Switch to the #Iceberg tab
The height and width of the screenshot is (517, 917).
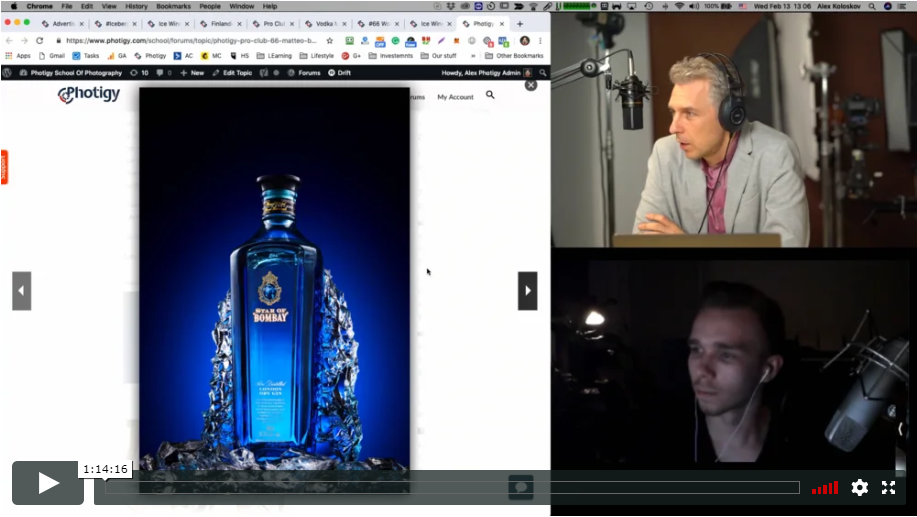pos(116,24)
